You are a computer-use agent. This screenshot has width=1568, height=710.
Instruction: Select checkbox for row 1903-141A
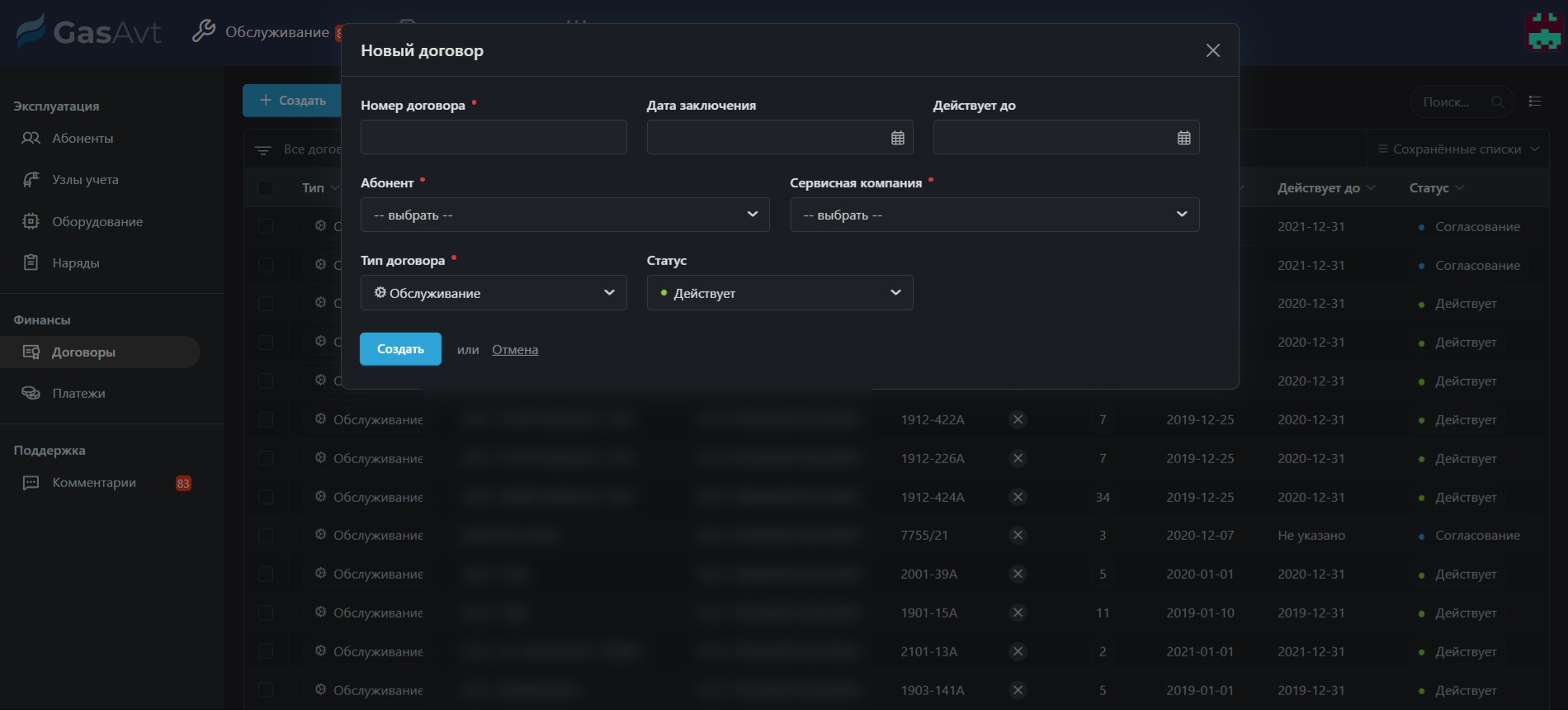pyautogui.click(x=266, y=690)
